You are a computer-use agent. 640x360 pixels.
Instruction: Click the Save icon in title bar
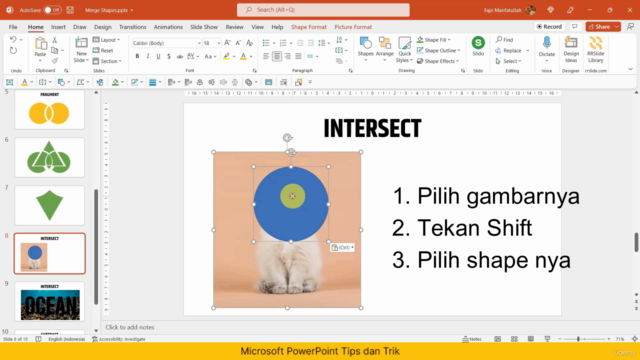pyautogui.click(x=70, y=10)
